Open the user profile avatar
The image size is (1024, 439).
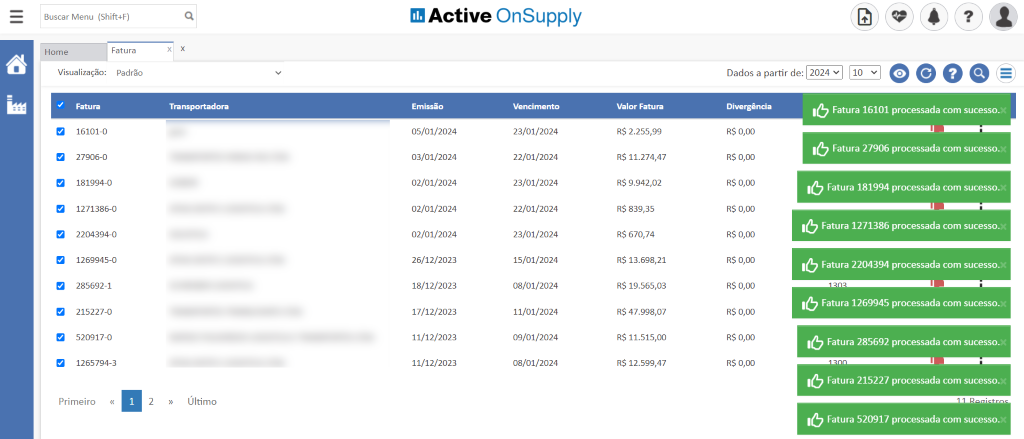(1003, 17)
